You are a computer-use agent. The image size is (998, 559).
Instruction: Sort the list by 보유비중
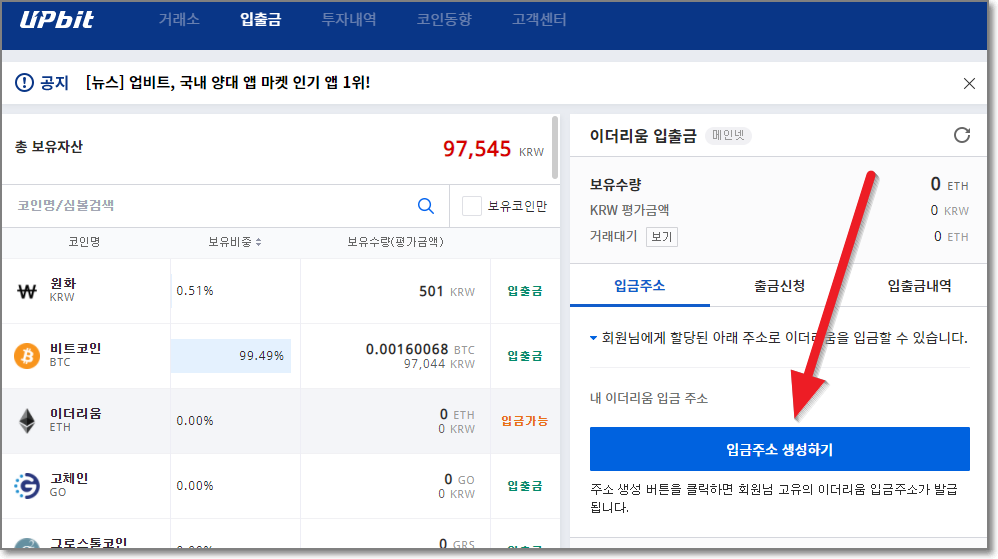point(235,242)
